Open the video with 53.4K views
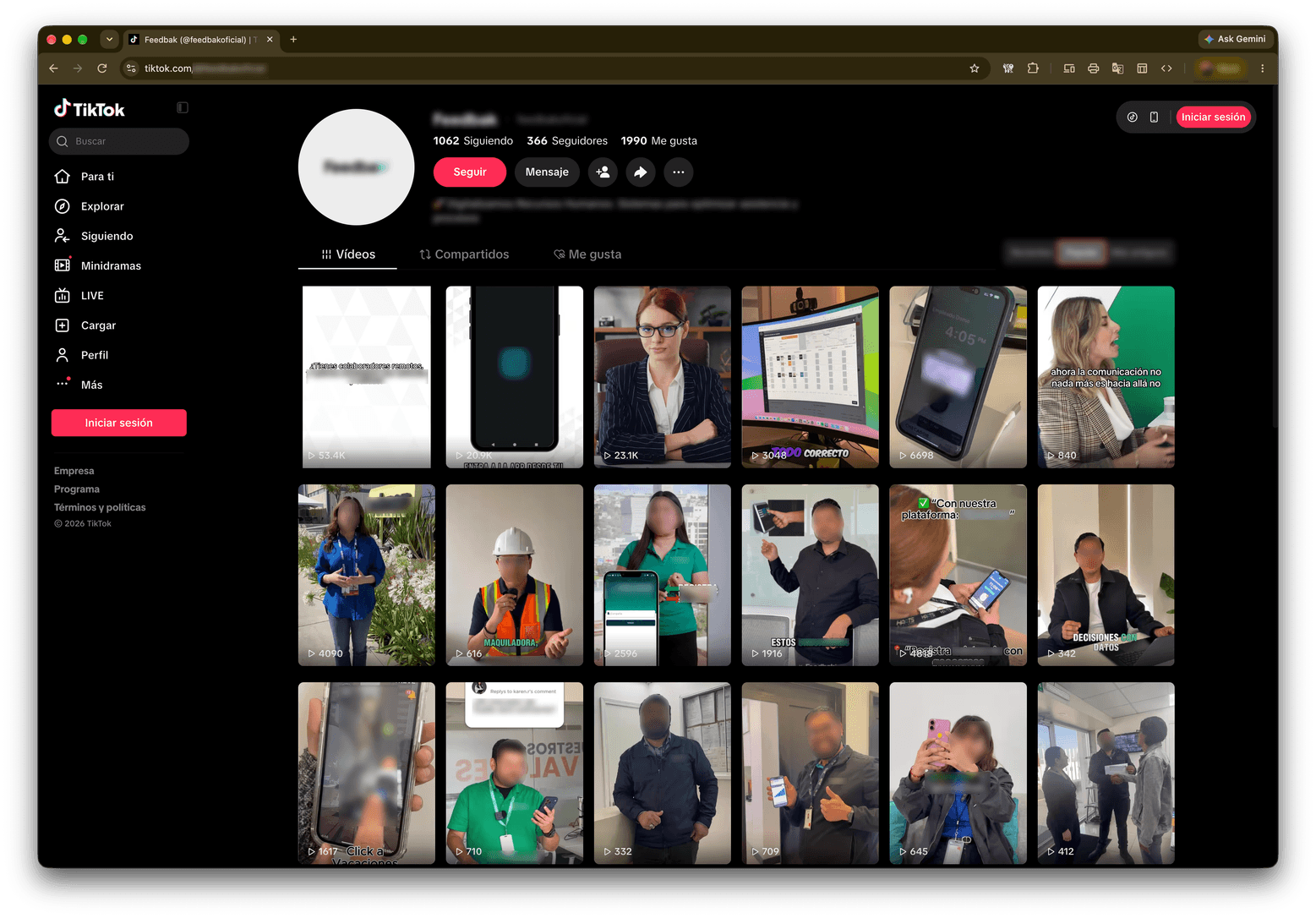 pyautogui.click(x=367, y=377)
